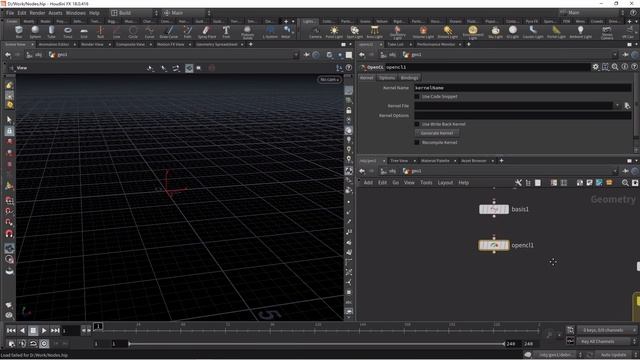Select the Platonic Solids shelf tool
The height and width of the screenshot is (360, 640).
click(247, 32)
